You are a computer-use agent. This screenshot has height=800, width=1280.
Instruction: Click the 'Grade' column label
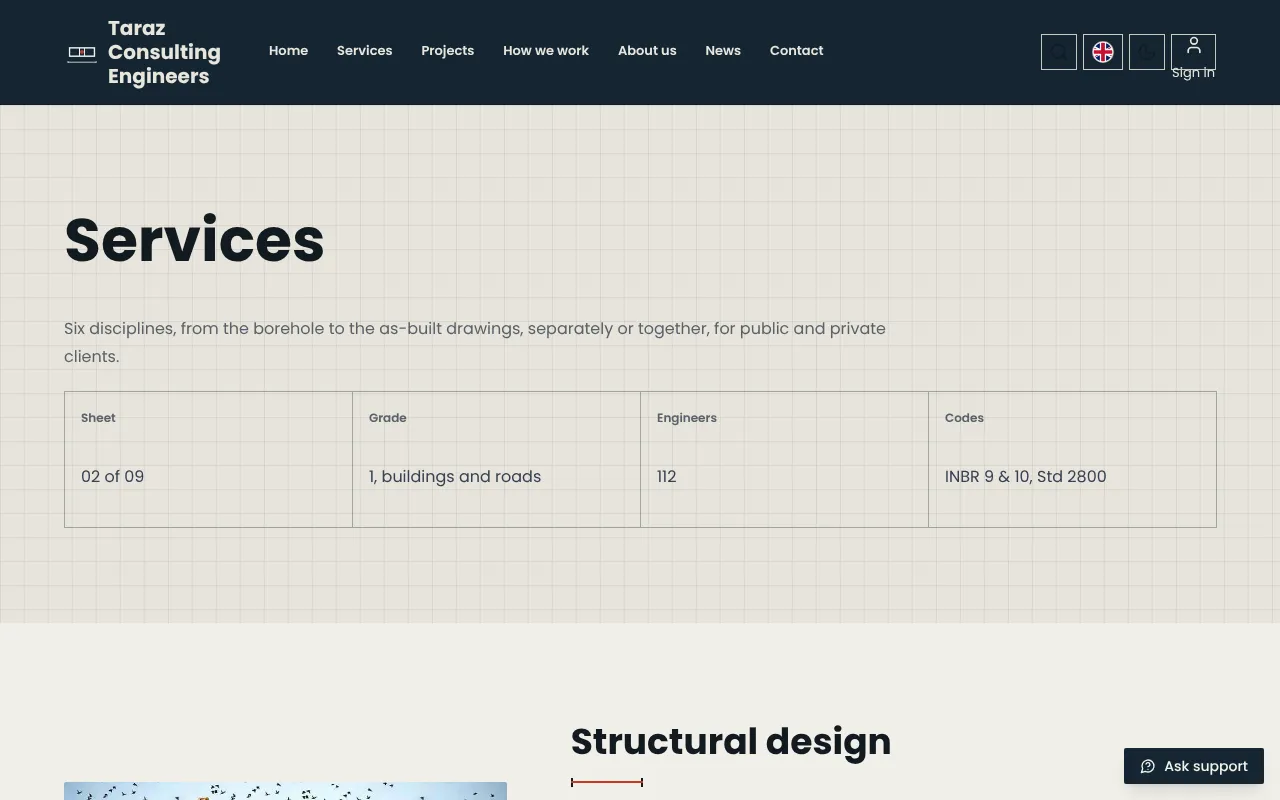pyautogui.click(x=388, y=418)
